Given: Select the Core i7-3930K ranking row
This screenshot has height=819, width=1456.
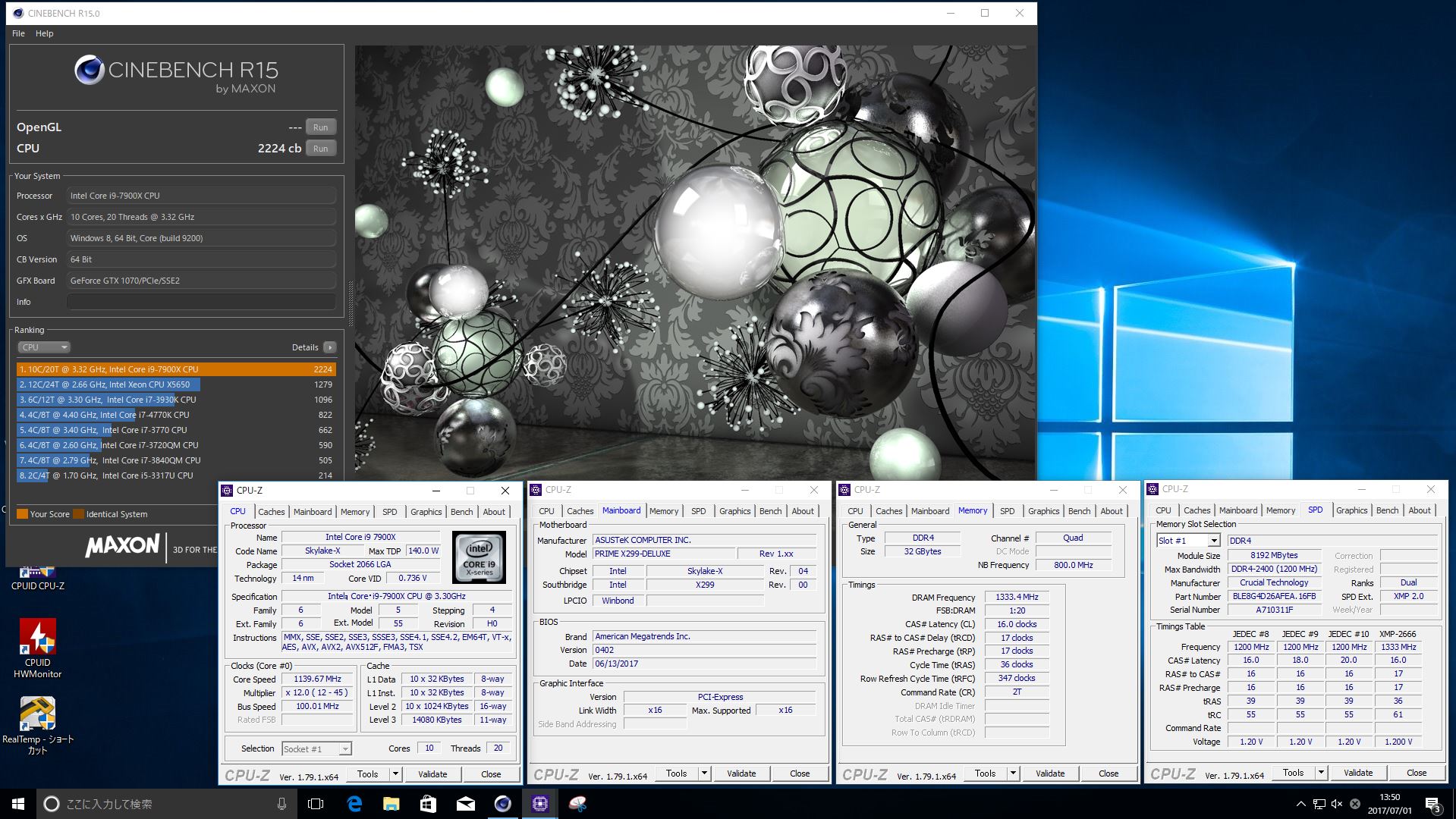Looking at the screenshot, I should point(176,400).
